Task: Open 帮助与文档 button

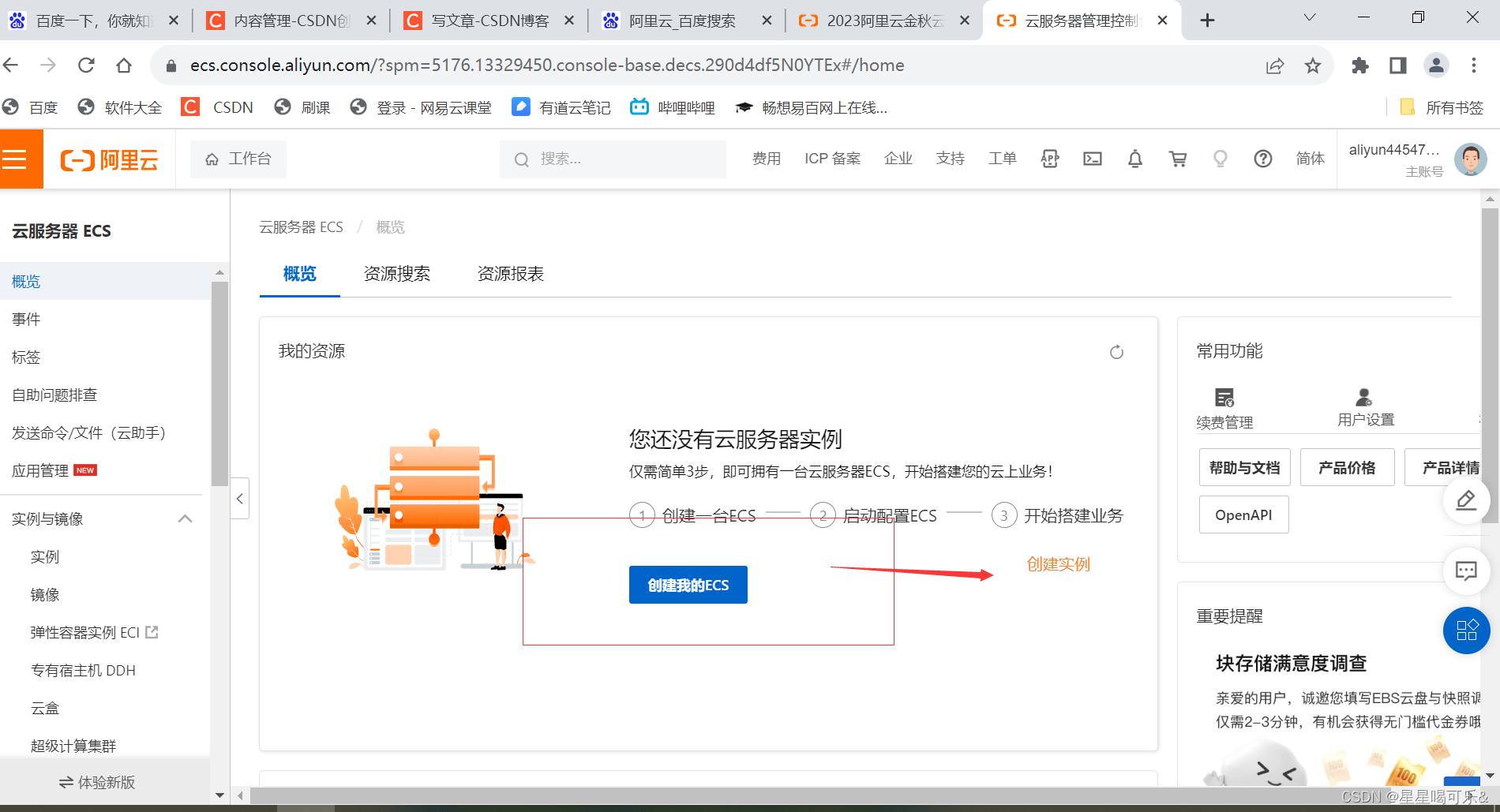Action: [1245, 468]
